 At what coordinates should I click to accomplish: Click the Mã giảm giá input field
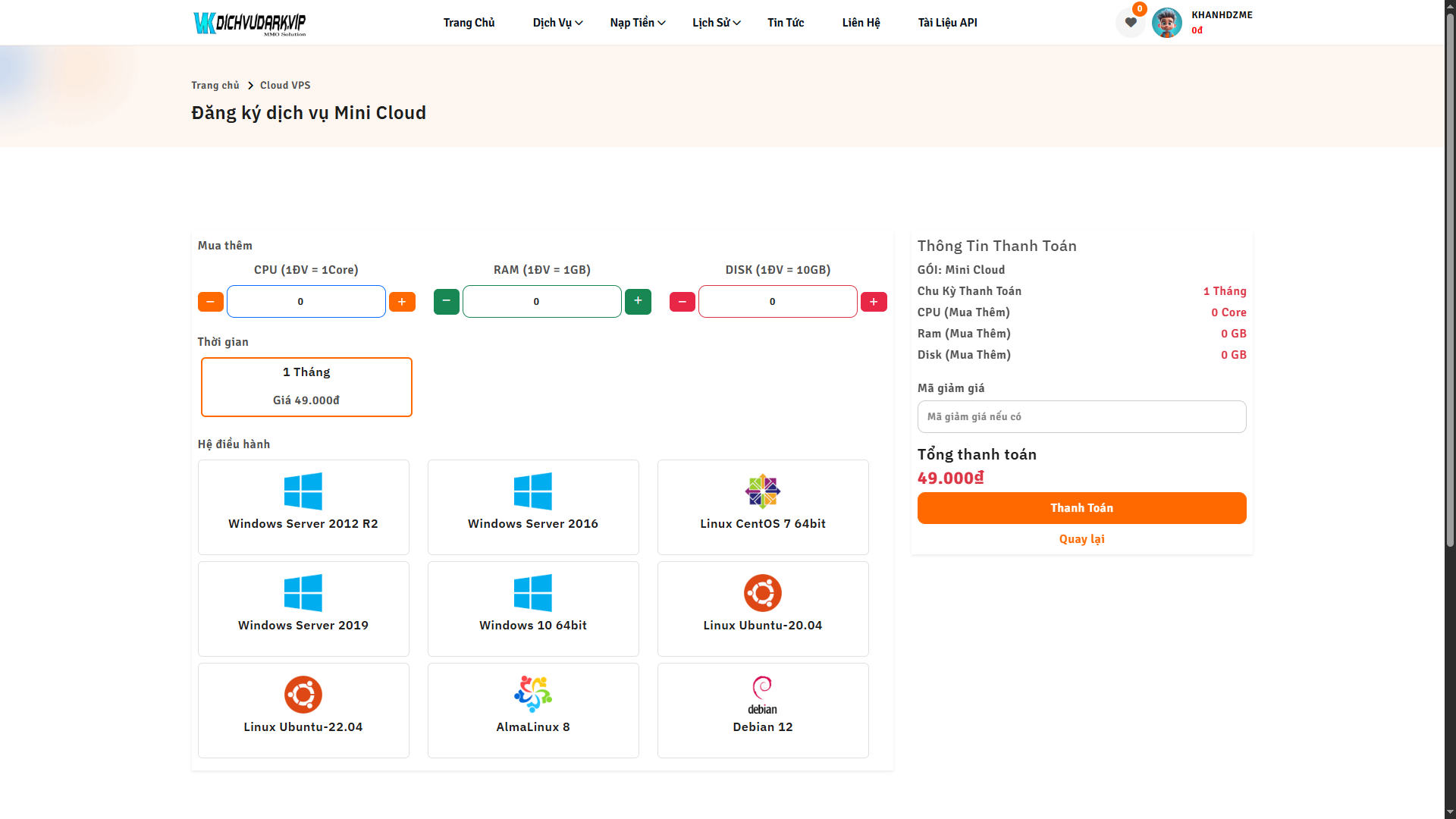point(1081,416)
